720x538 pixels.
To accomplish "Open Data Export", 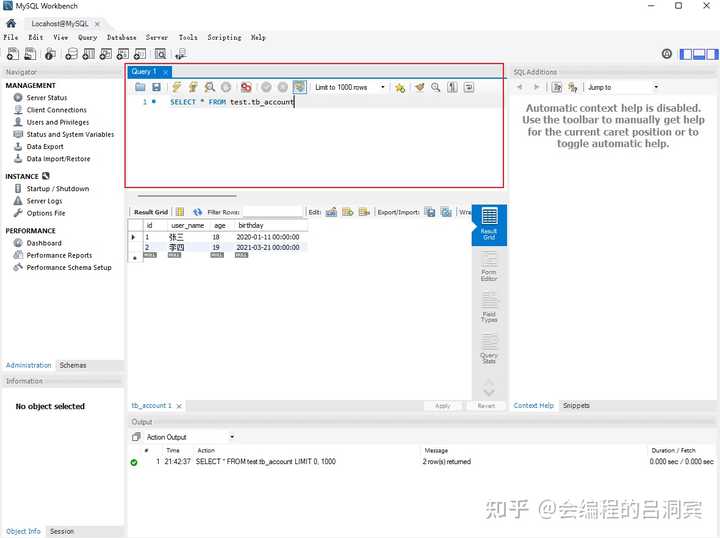I will pos(45,146).
